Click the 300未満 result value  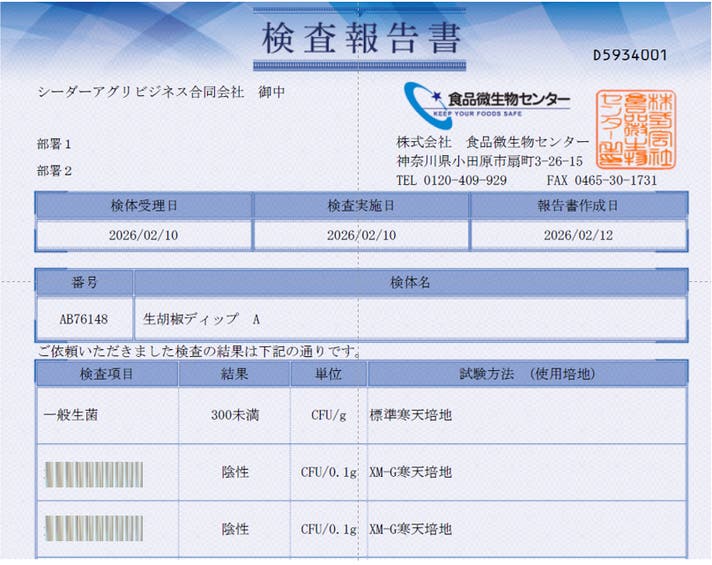[x=234, y=414]
